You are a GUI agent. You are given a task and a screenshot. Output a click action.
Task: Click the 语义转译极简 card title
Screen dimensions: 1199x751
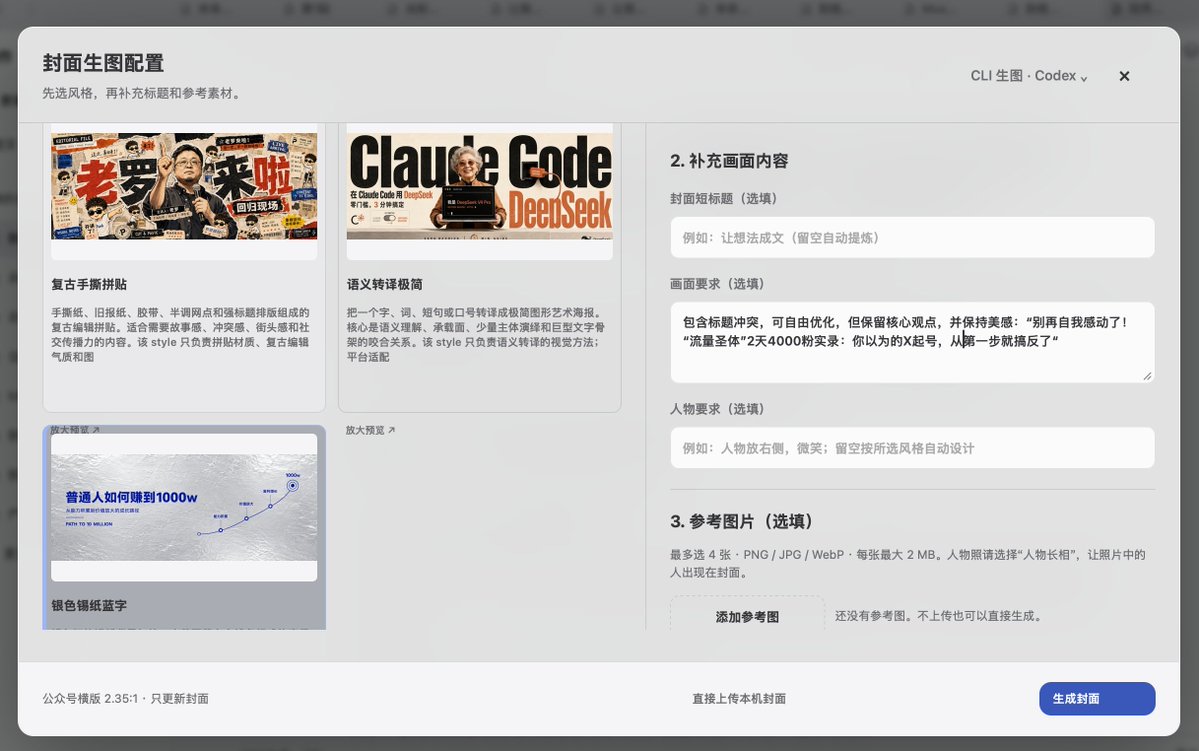[x=385, y=284]
